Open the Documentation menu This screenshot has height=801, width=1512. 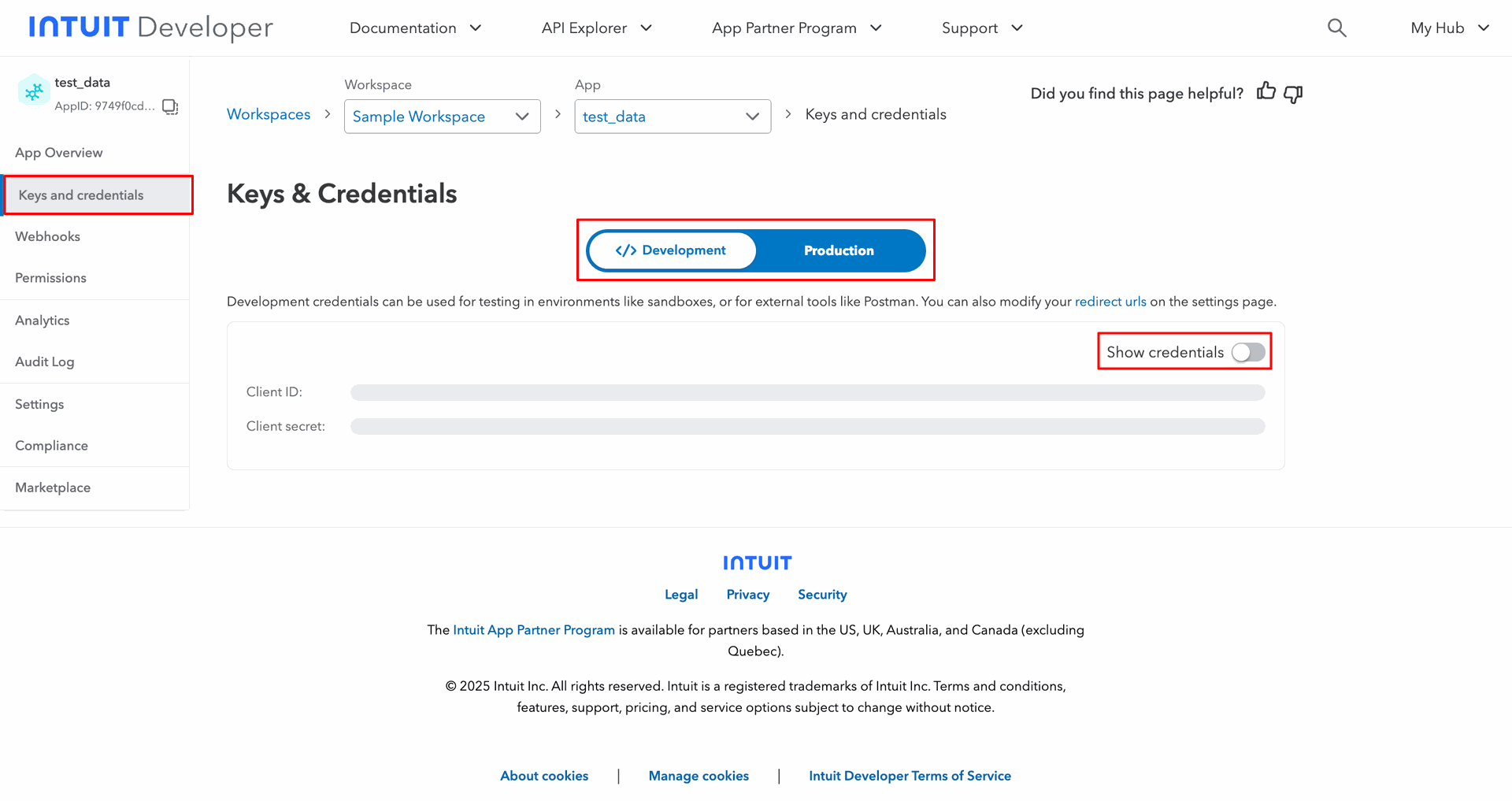point(415,28)
